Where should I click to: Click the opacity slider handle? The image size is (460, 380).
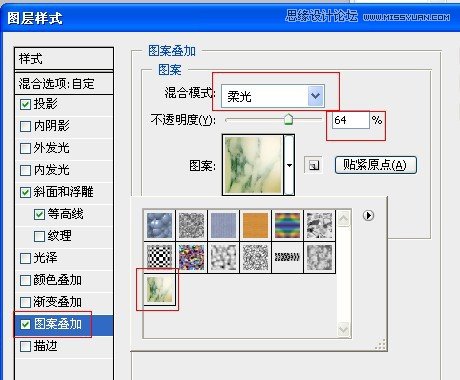(288, 119)
